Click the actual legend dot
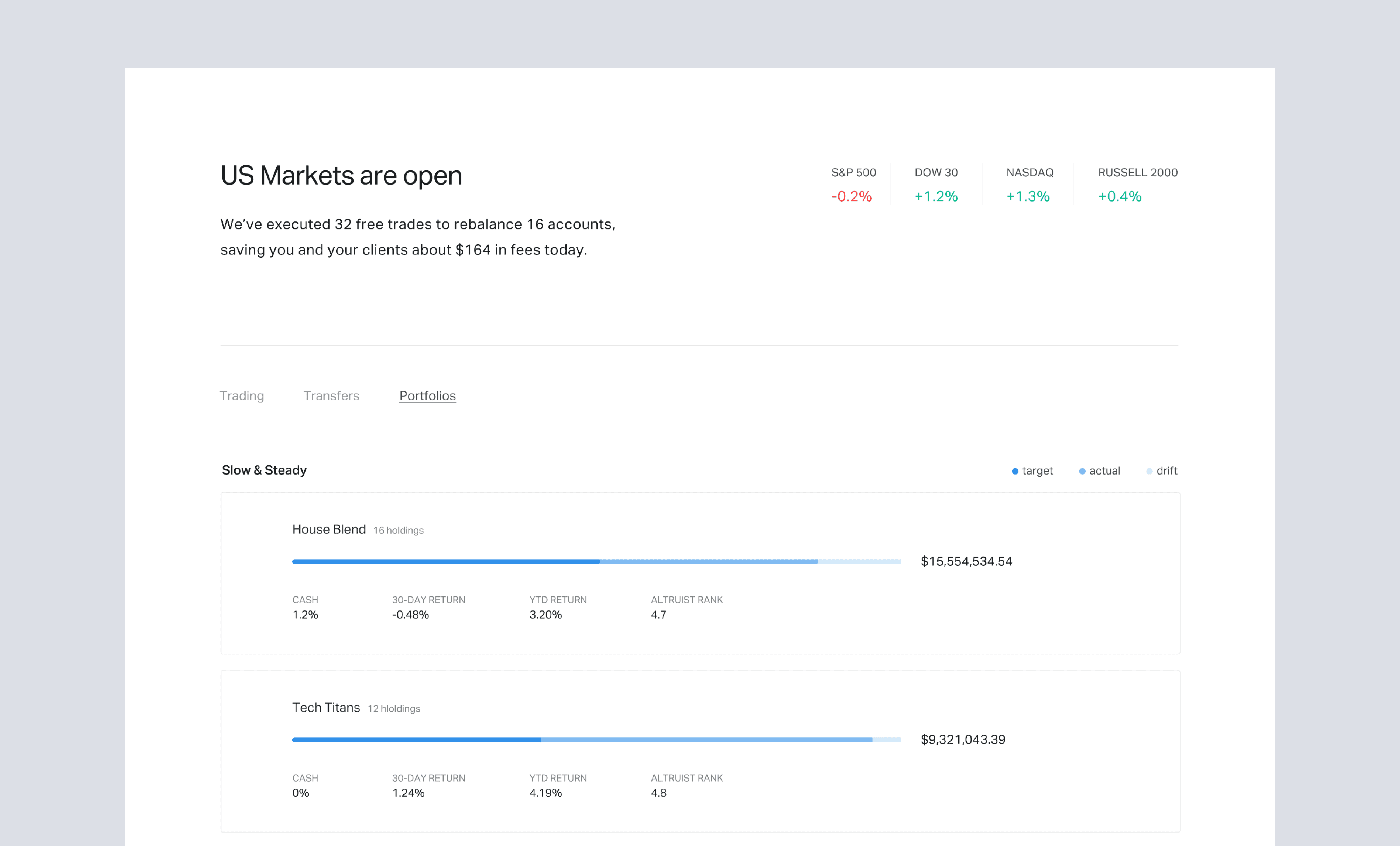The height and width of the screenshot is (846, 1400). pyautogui.click(x=1082, y=471)
